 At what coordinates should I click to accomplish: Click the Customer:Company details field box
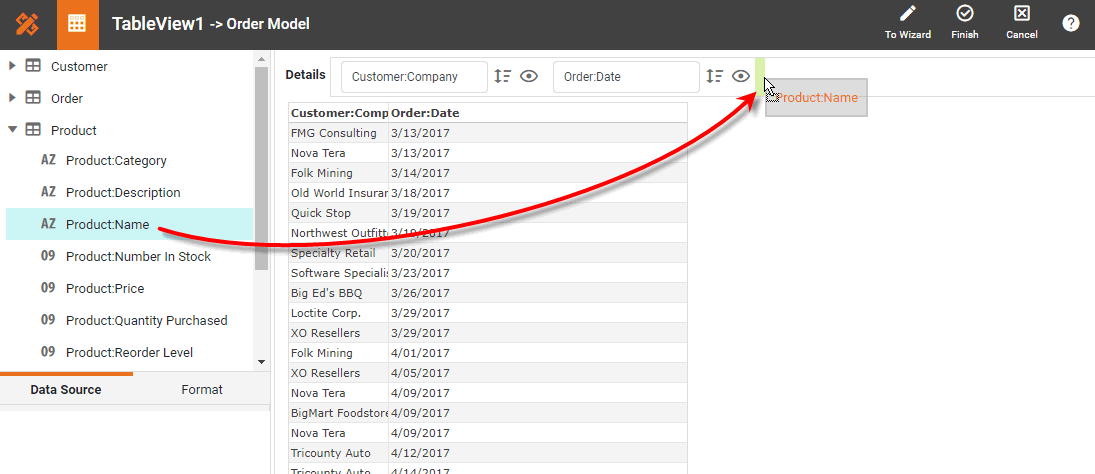point(414,77)
